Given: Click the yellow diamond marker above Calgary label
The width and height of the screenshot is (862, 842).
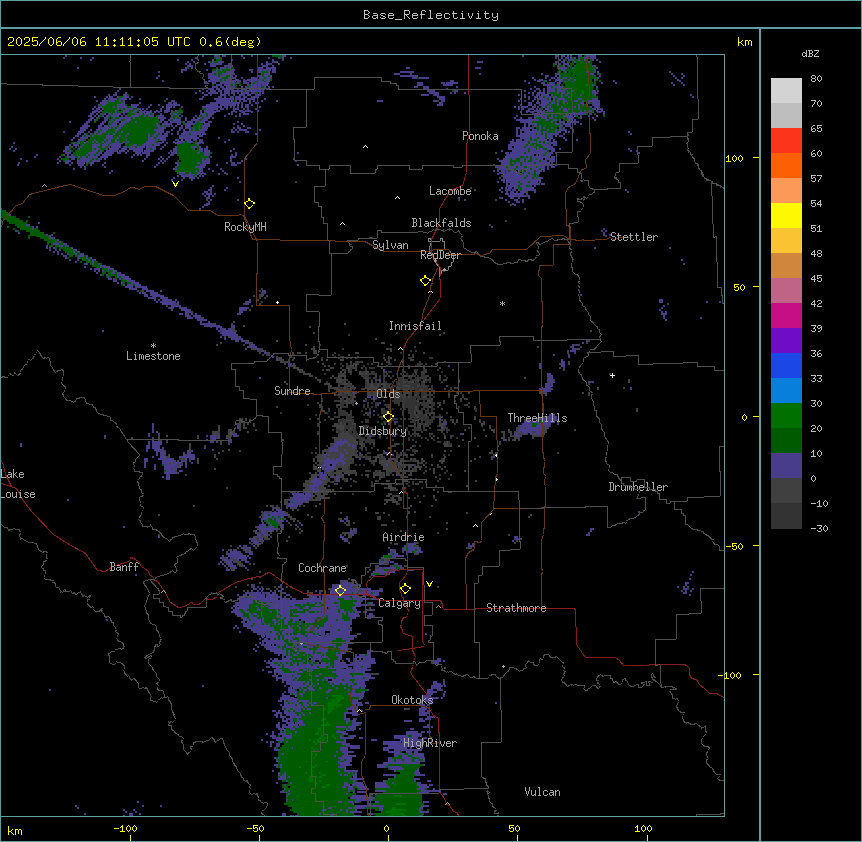Looking at the screenshot, I should coord(405,589).
